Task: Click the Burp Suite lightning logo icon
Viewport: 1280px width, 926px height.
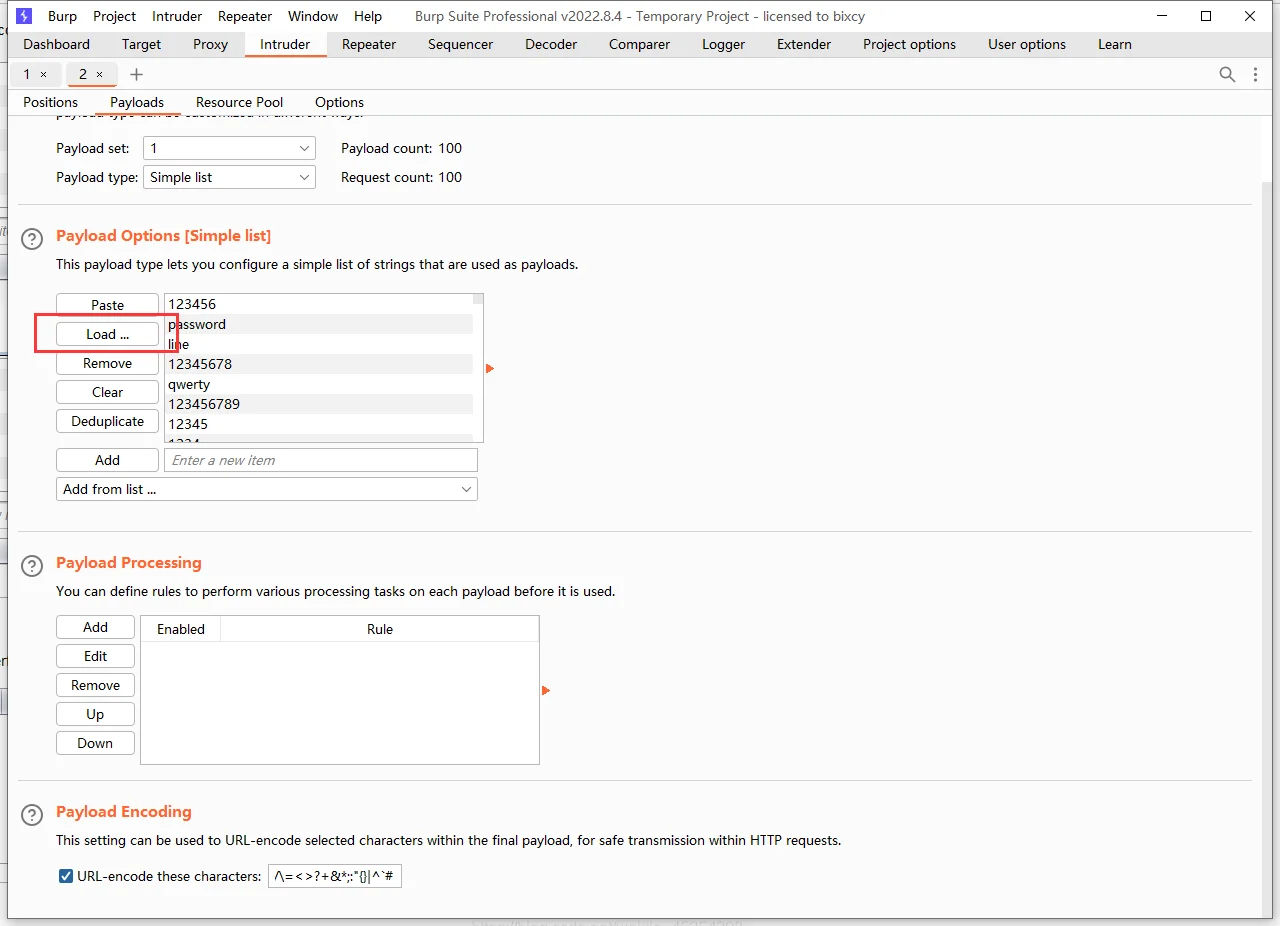Action: (x=24, y=16)
